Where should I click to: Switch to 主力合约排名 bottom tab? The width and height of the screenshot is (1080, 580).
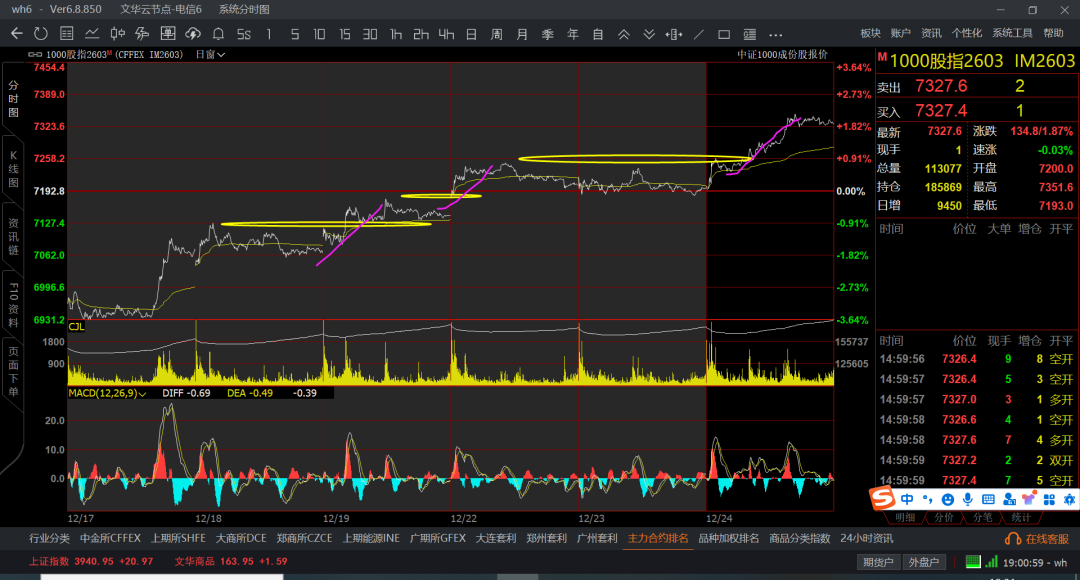658,538
